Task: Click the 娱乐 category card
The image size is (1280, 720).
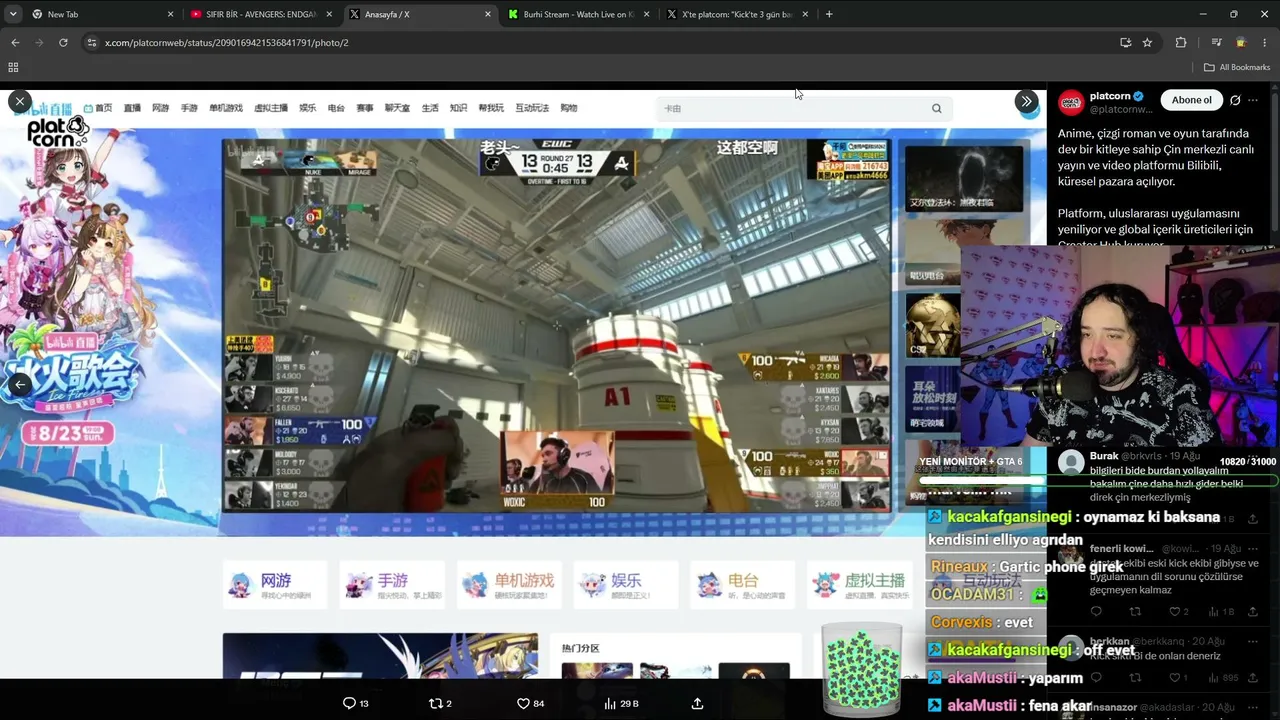Action: point(626,585)
